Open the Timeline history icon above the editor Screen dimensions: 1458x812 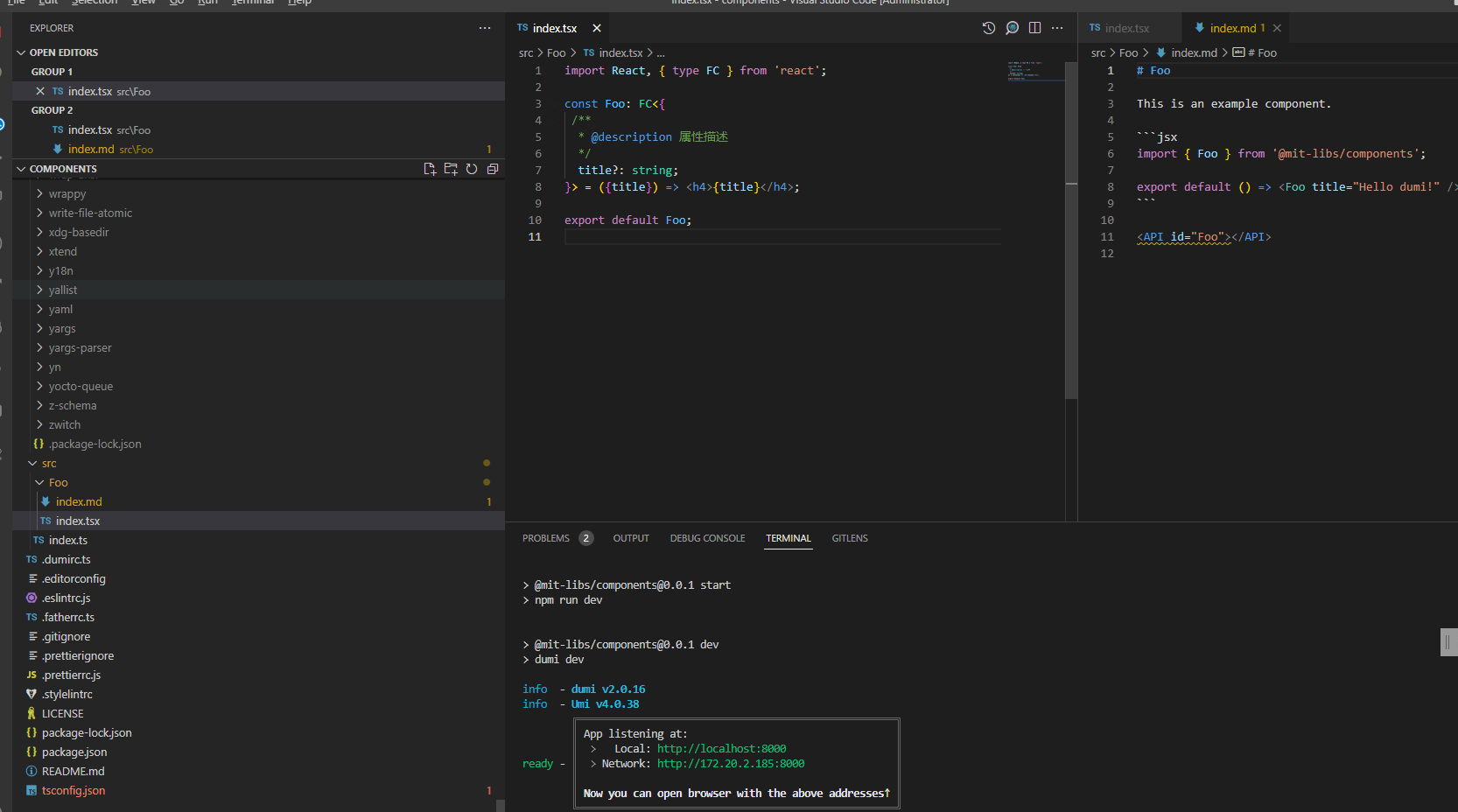pos(989,27)
